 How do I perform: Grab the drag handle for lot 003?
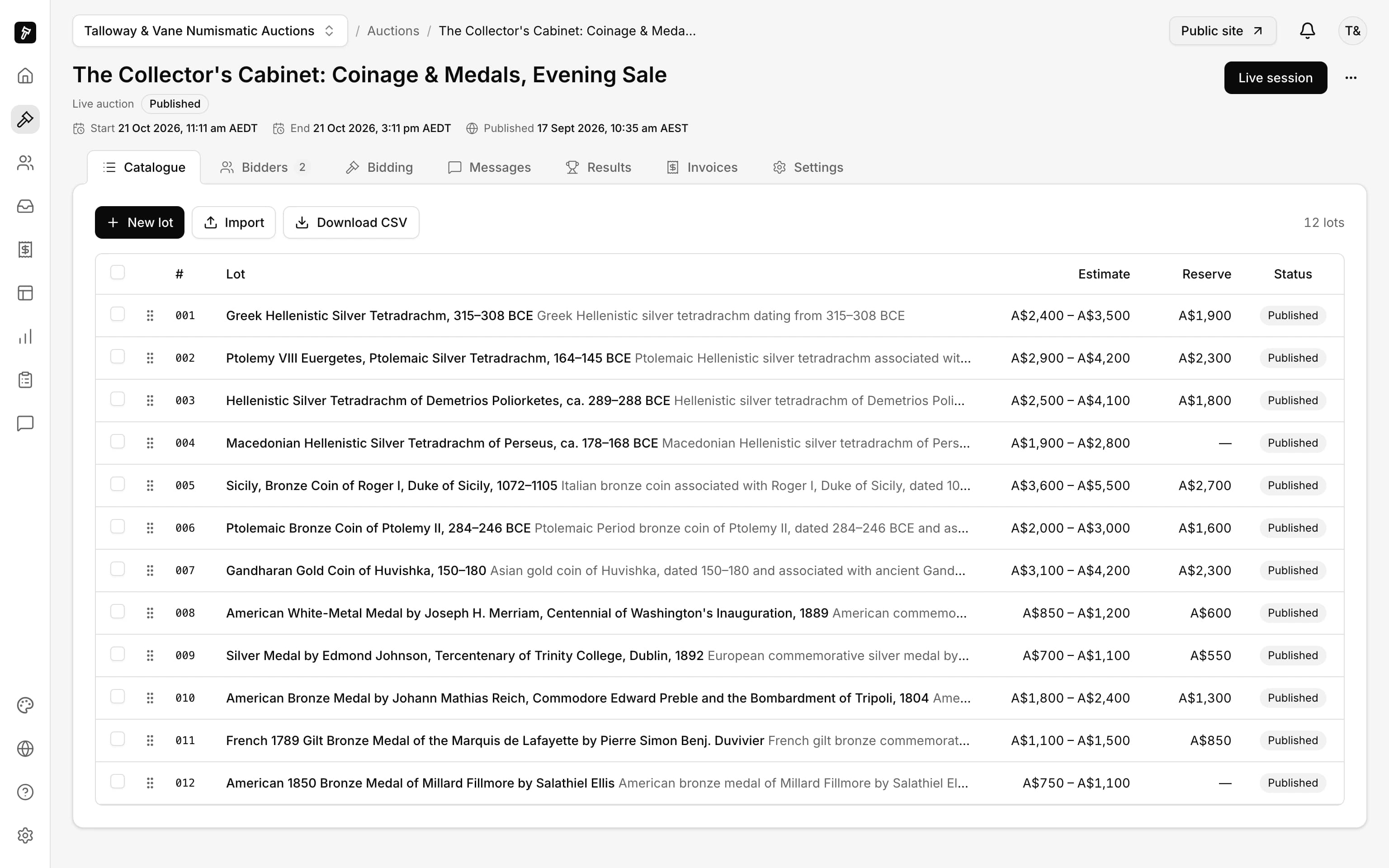[x=150, y=400]
